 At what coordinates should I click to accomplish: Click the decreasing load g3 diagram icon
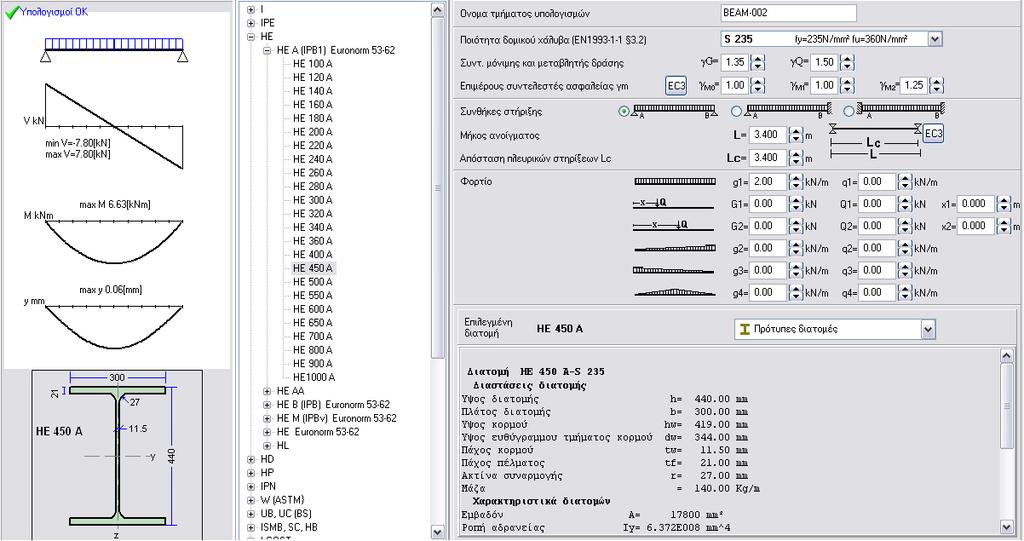(x=673, y=270)
